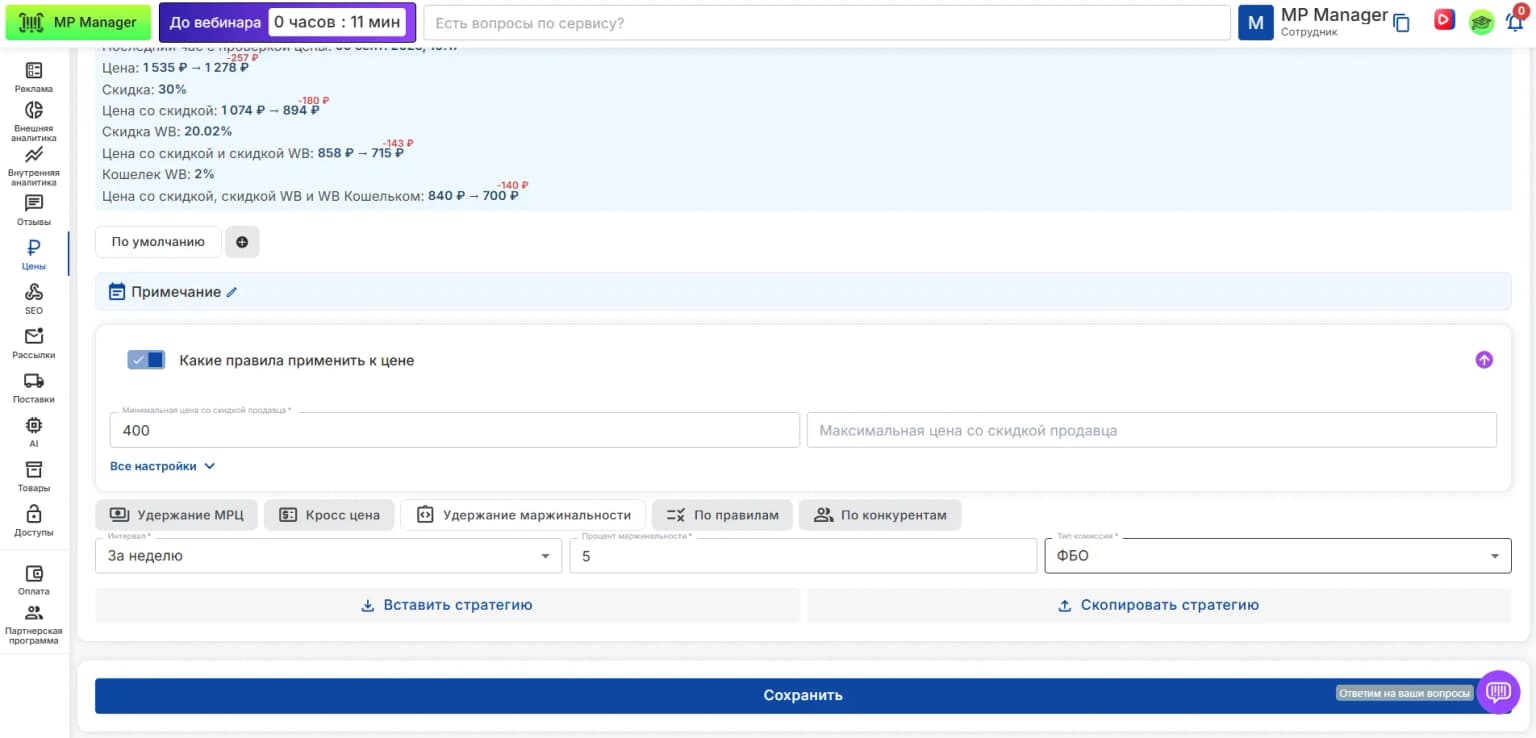Click Максимальная цена со скидкой продавца field
The image size is (1536, 738).
point(1152,430)
